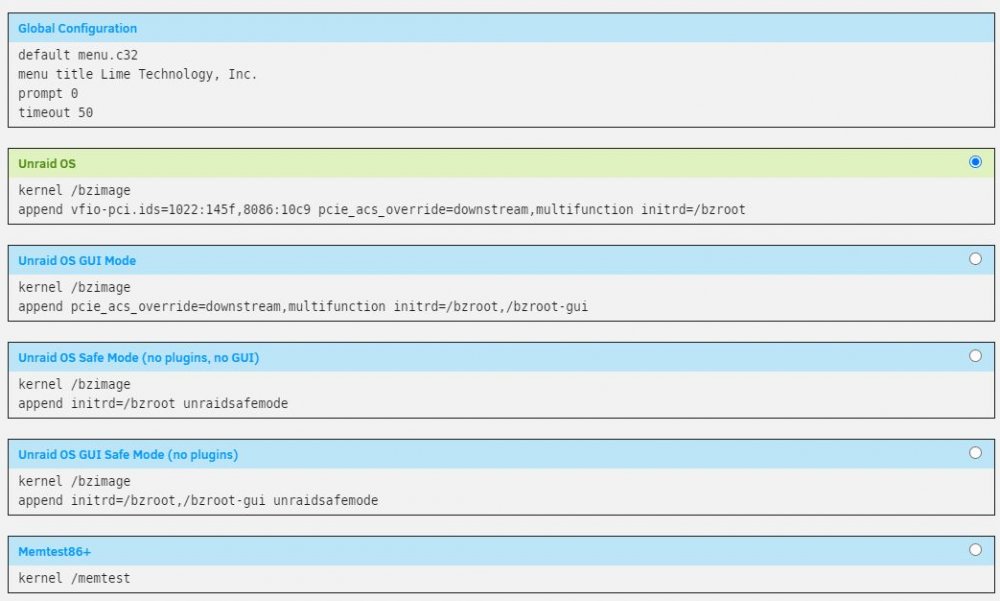Select the Unraid OS GUI Mode radio button
The image size is (1000, 601).
(974, 259)
